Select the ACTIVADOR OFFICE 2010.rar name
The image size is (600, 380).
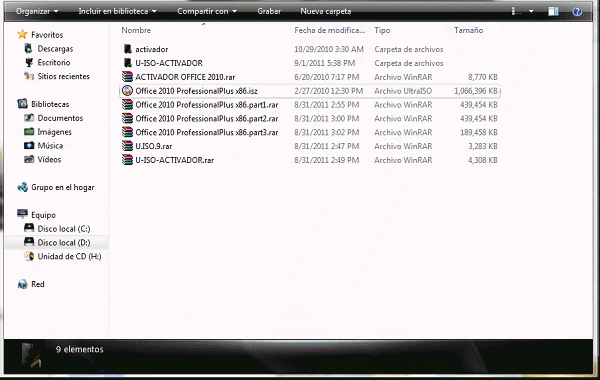(185, 77)
